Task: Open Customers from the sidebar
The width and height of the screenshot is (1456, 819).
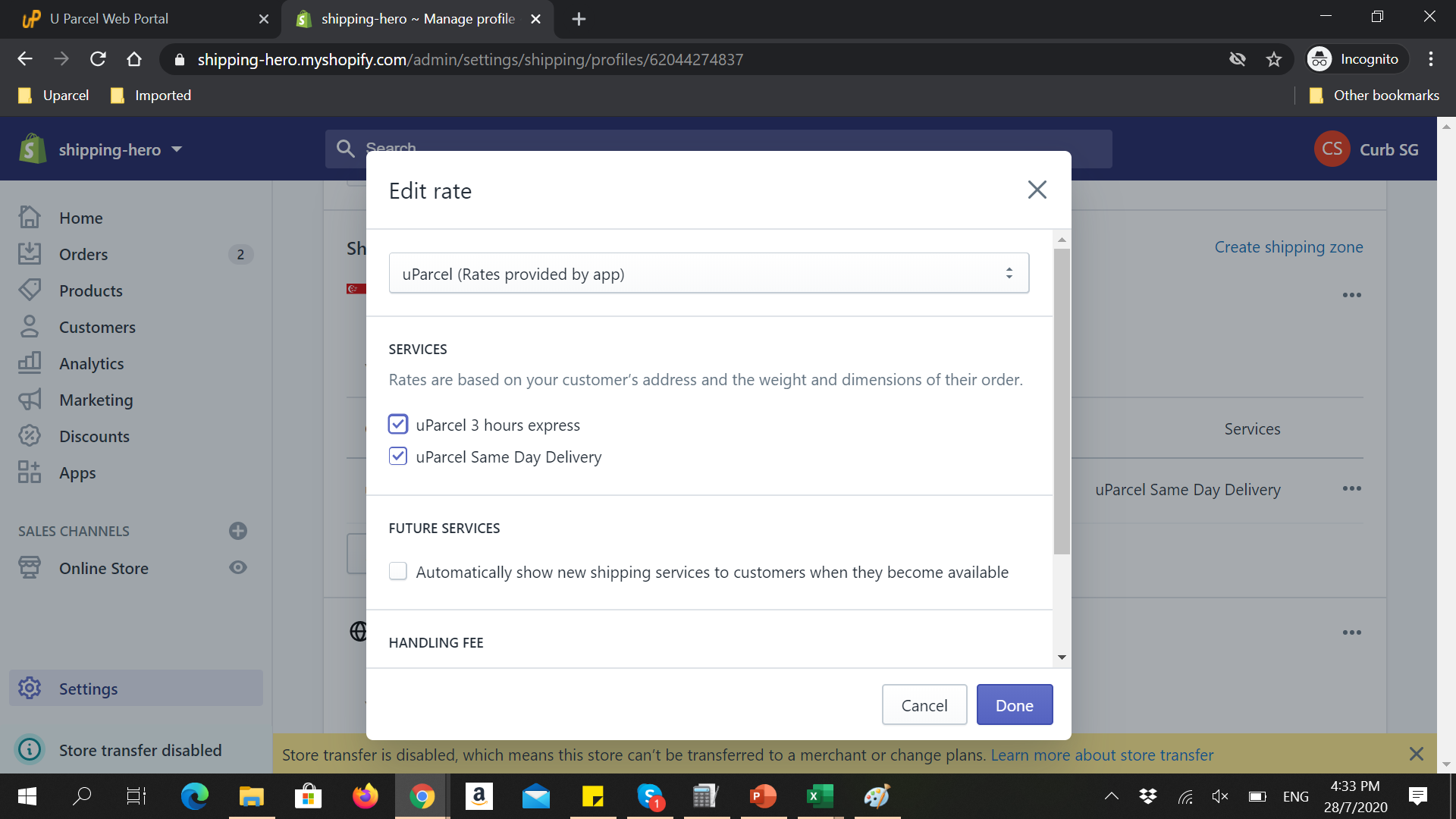Action: (30, 327)
